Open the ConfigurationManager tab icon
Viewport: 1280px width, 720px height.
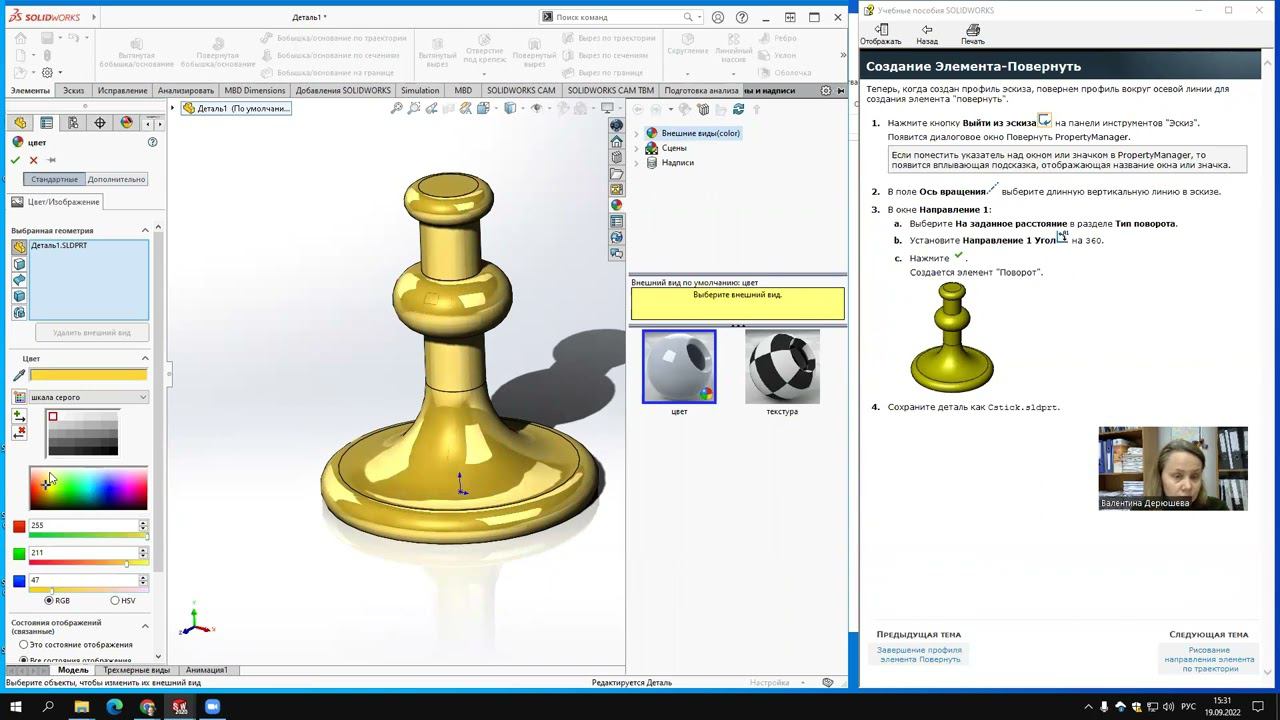(73, 123)
